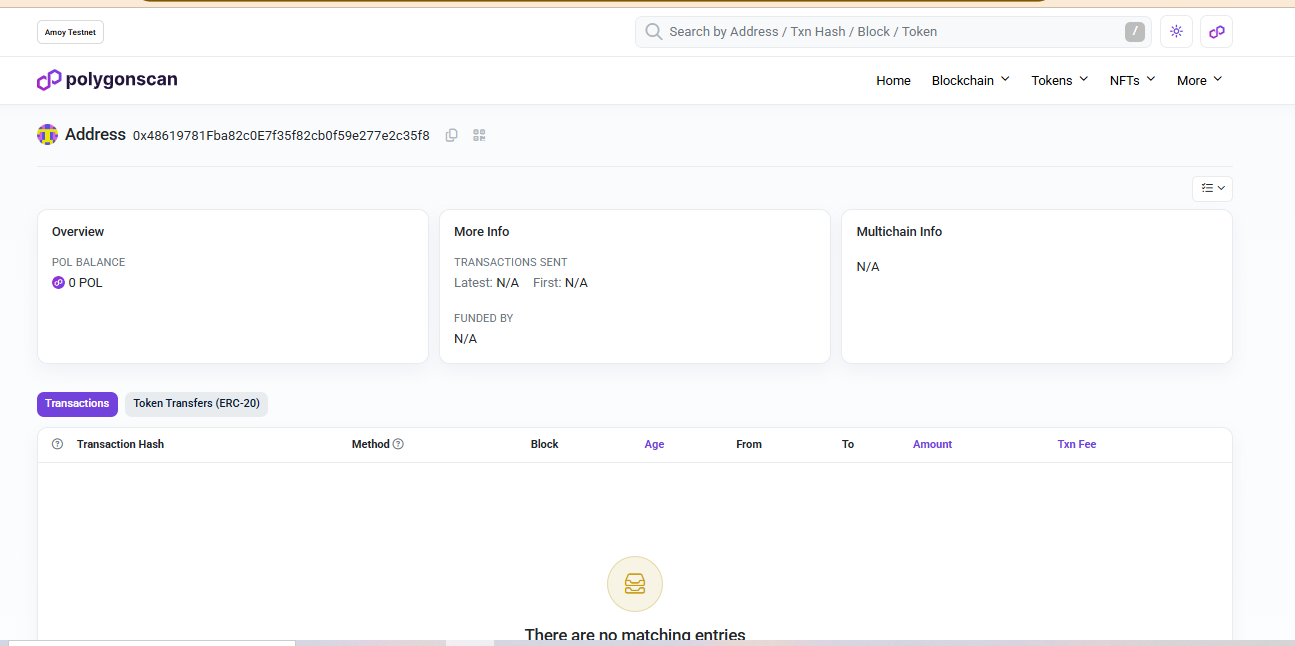Click the address identicon avatar
The height and width of the screenshot is (646, 1295).
(x=47, y=134)
